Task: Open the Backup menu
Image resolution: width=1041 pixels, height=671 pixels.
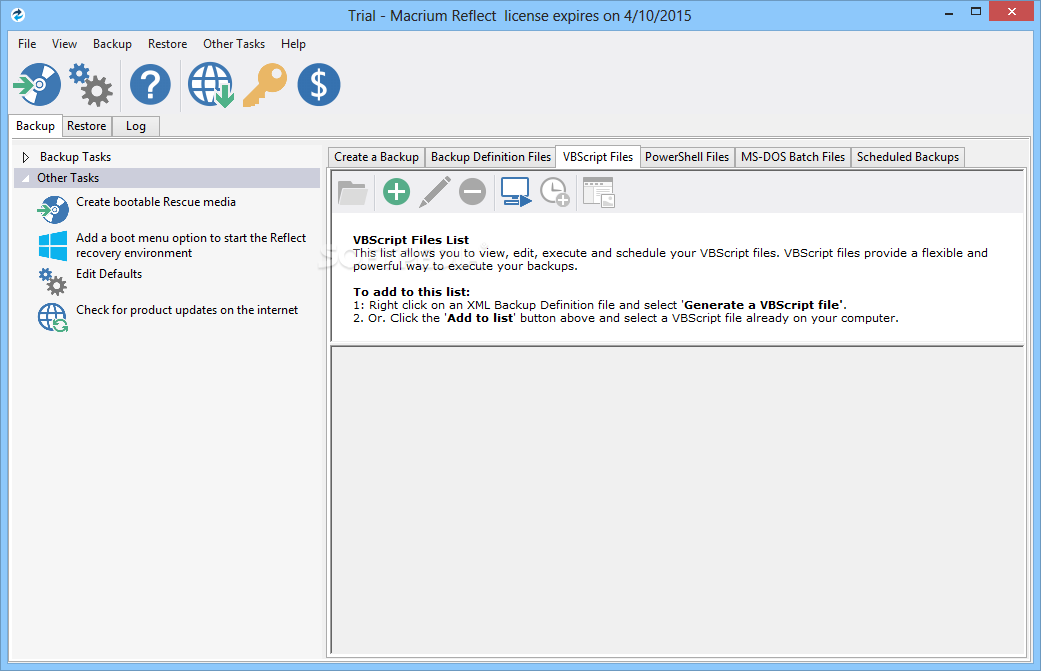Action: [112, 44]
